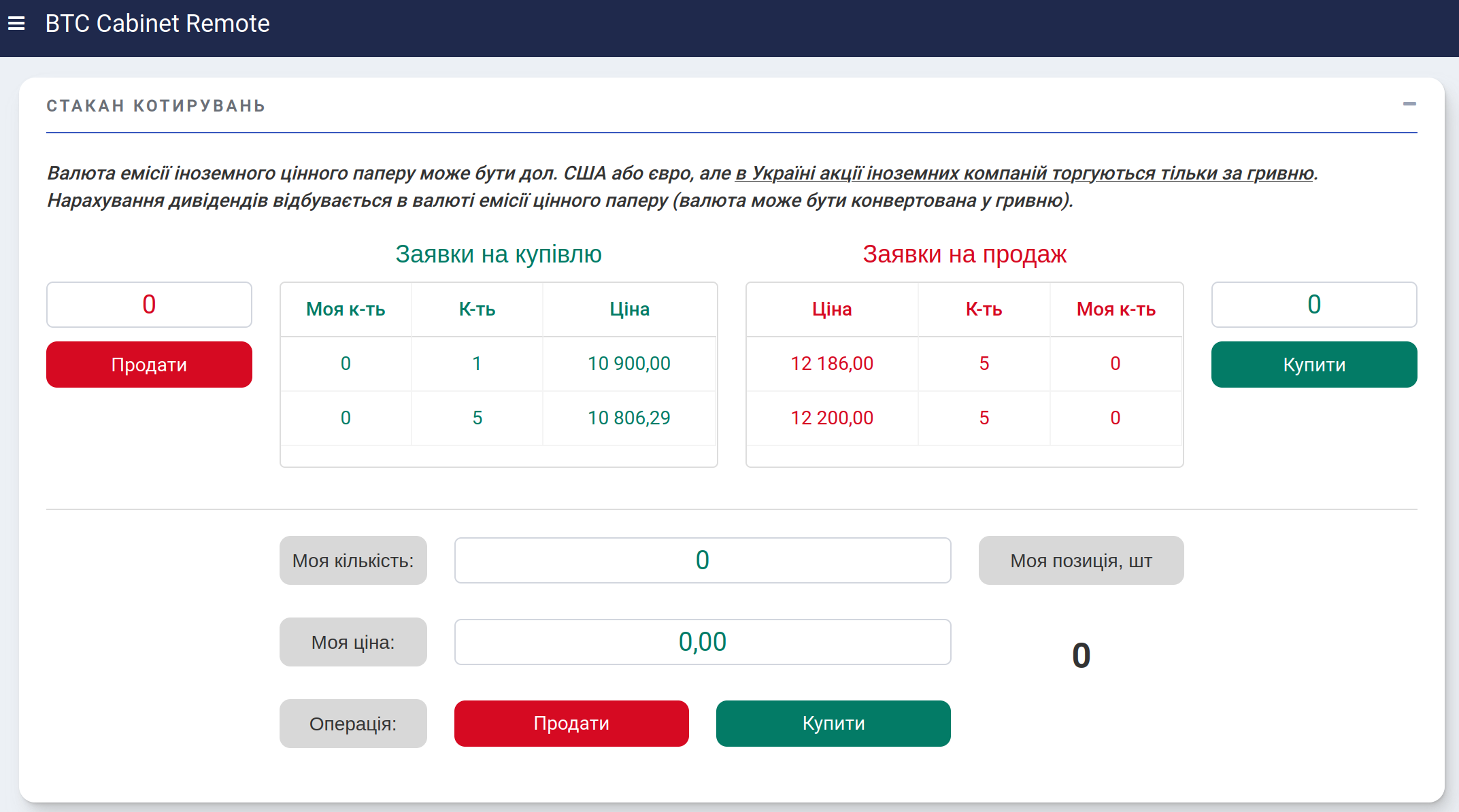Viewport: 1459px width, 812px height.
Task: Focus the Моя кількість input field
Action: click(x=702, y=560)
